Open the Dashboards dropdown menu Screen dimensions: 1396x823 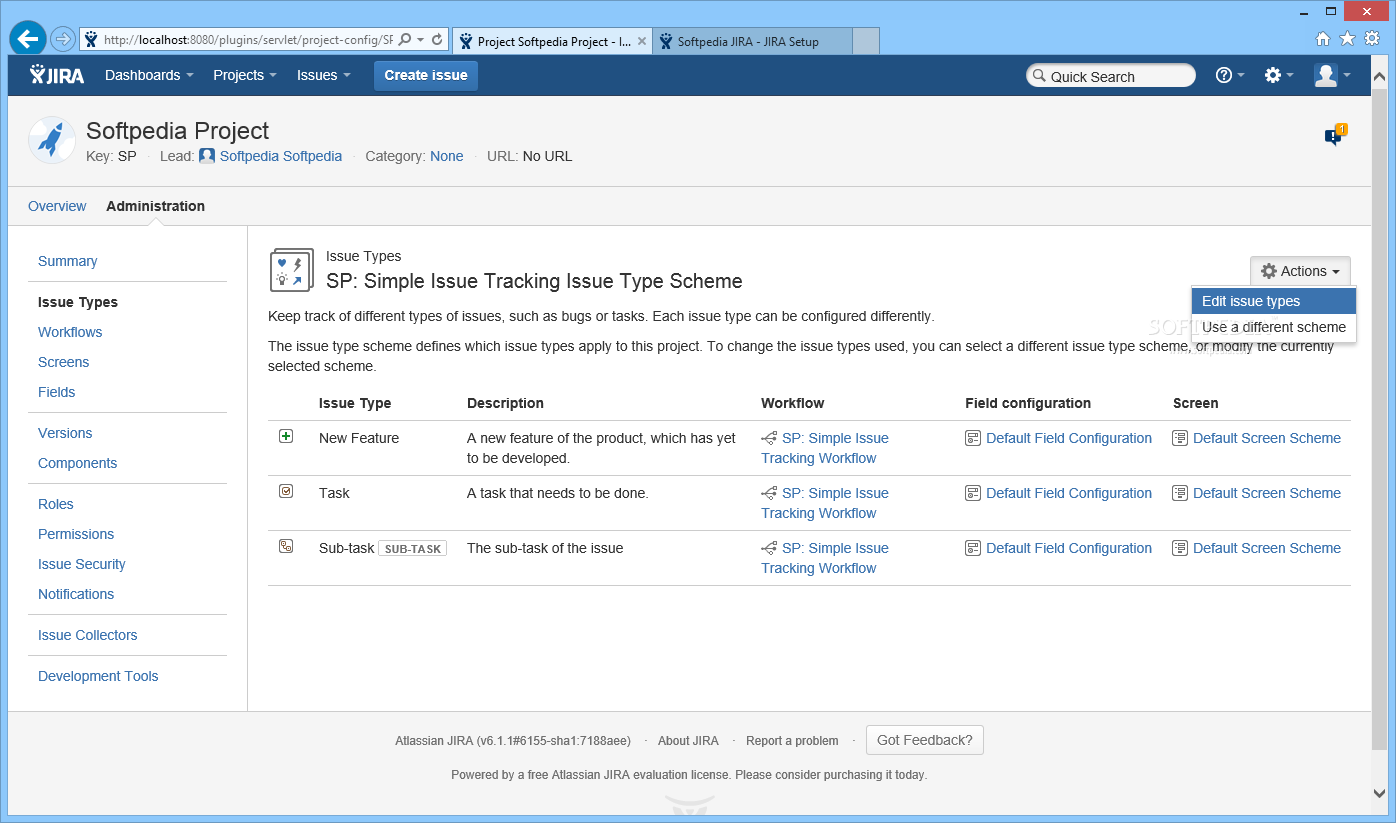coord(149,75)
